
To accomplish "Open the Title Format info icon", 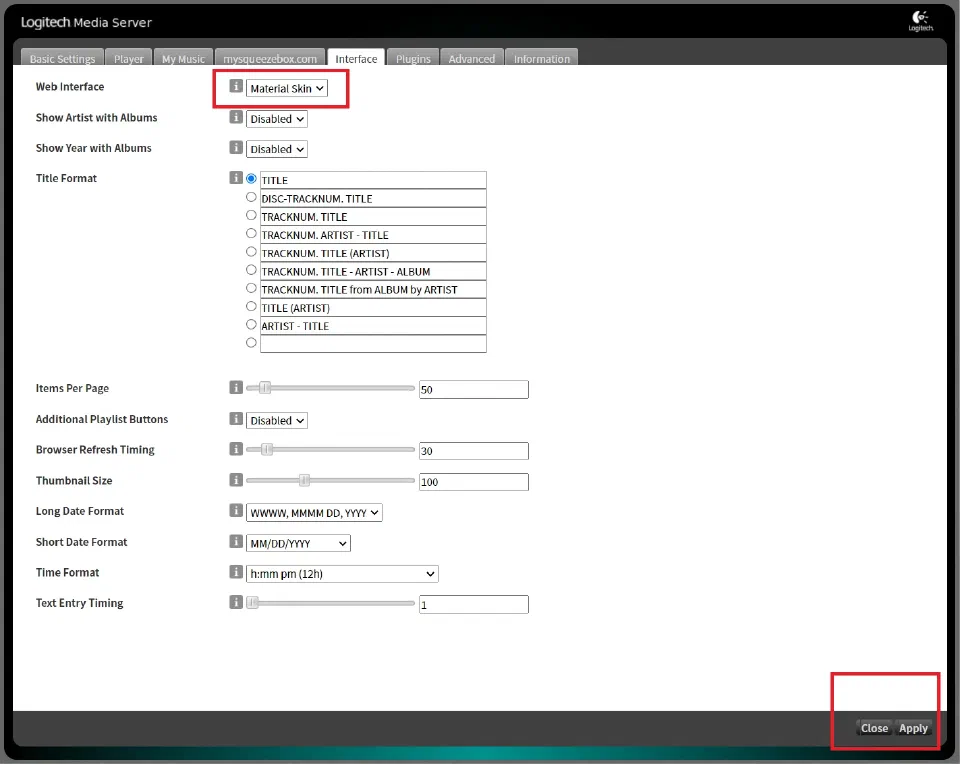I will (236, 178).
